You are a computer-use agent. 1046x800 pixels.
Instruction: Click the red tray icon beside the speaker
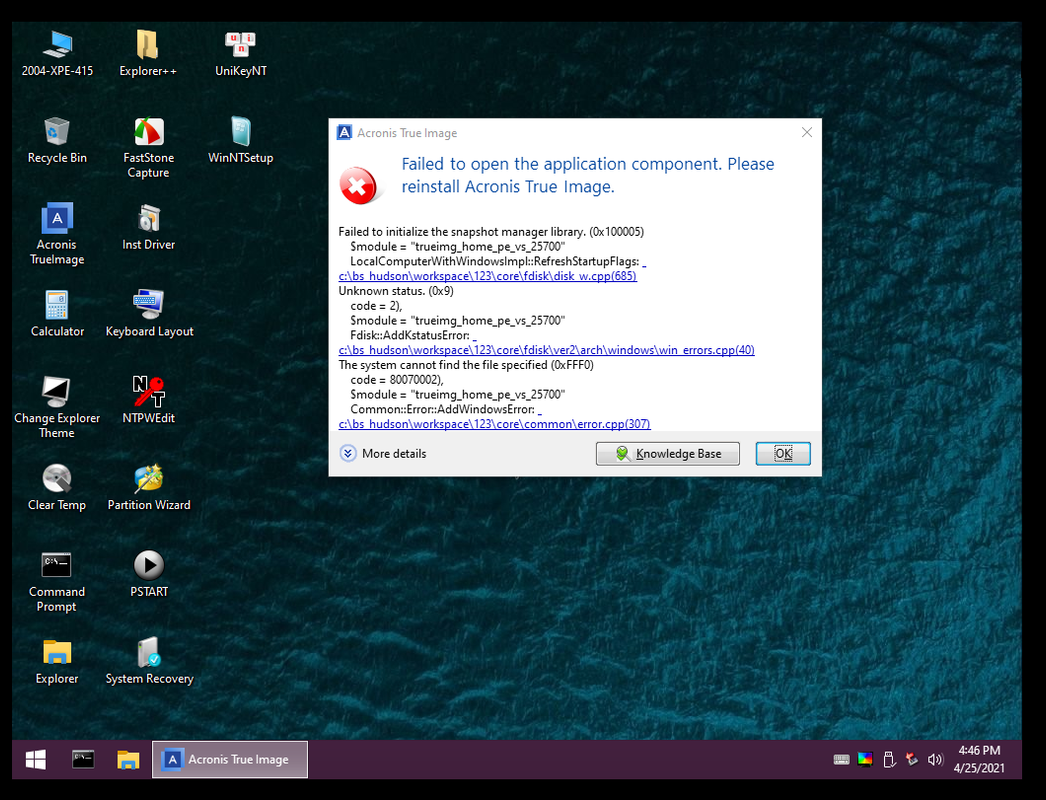(x=912, y=759)
